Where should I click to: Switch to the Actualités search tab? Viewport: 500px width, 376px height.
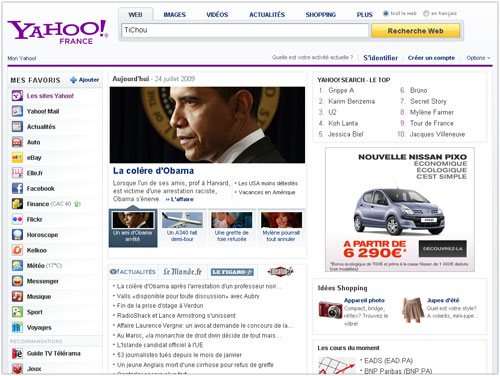267,15
